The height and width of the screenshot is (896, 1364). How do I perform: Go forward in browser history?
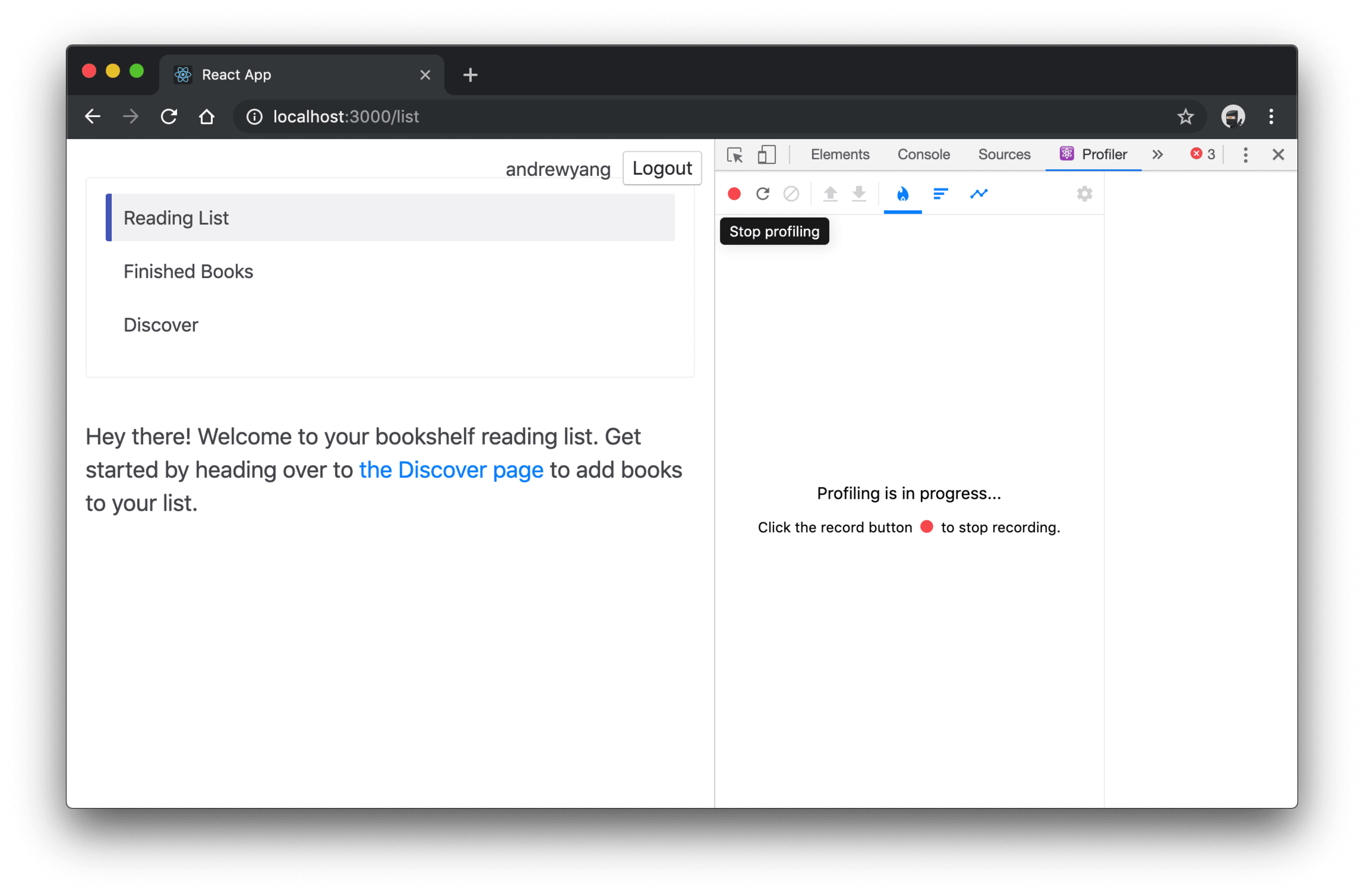coord(131,116)
